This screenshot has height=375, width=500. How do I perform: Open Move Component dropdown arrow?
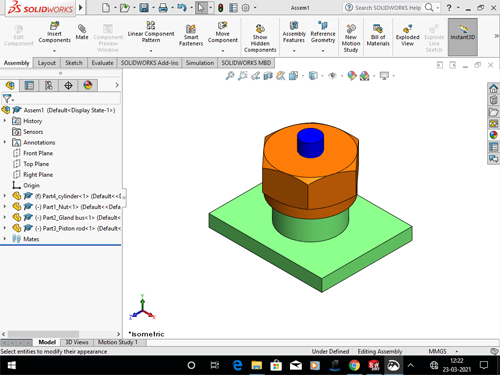coord(223,51)
